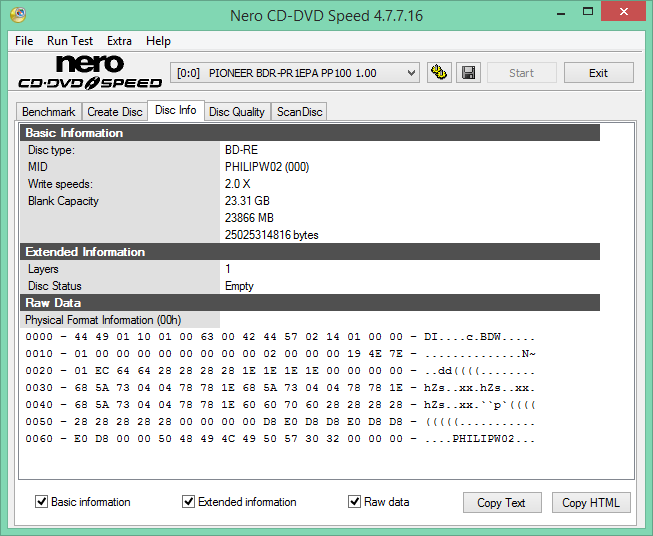Click the Disc type label
The width and height of the screenshot is (653, 536).
(x=51, y=150)
